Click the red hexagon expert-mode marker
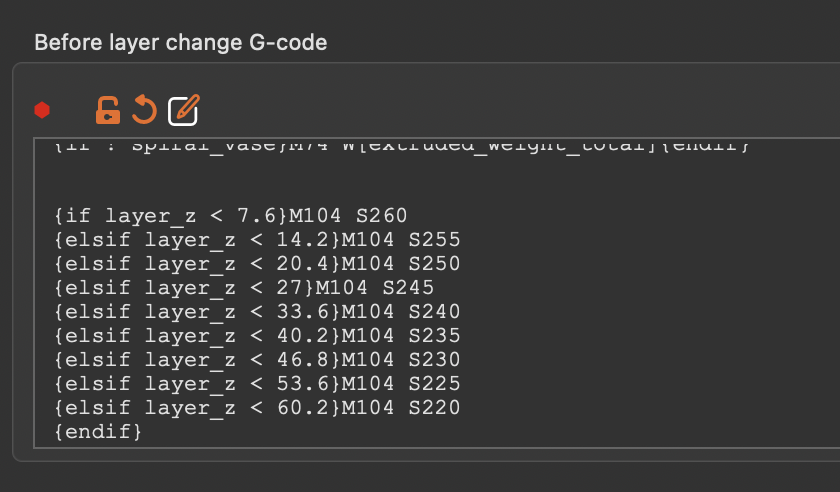Viewport: 840px width, 492px height. [x=42, y=109]
